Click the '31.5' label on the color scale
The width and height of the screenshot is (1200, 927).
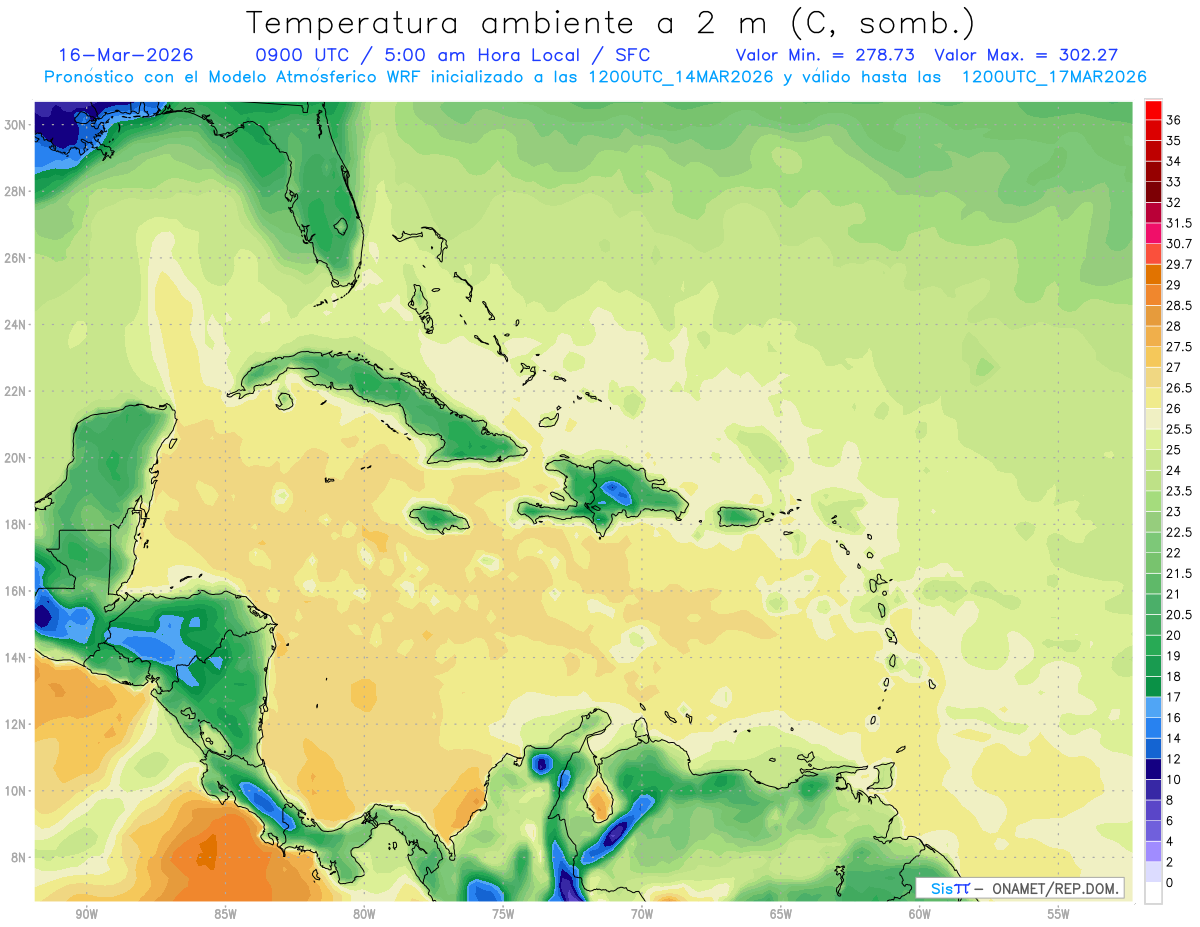[x=1179, y=223]
